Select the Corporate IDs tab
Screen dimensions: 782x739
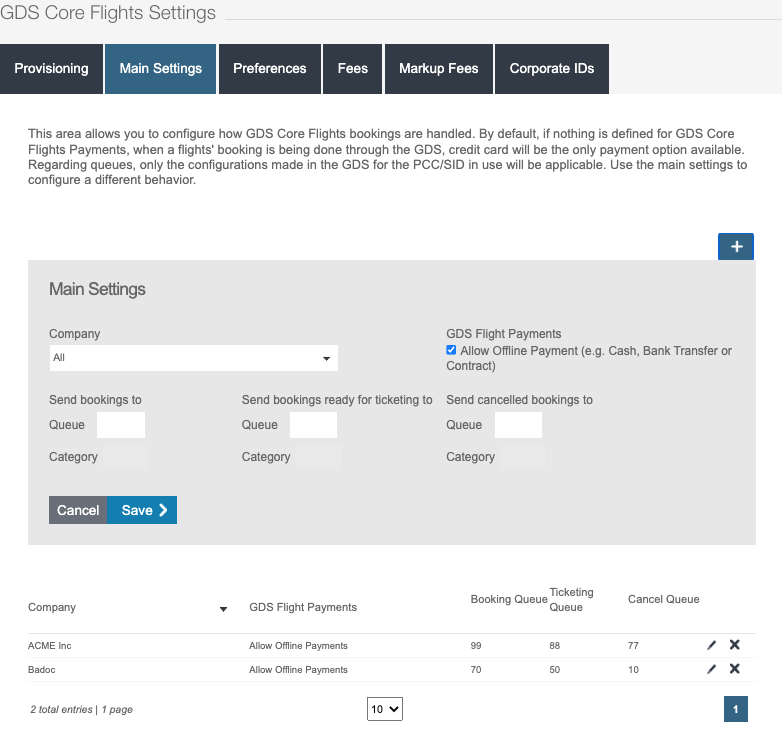pyautogui.click(x=552, y=69)
